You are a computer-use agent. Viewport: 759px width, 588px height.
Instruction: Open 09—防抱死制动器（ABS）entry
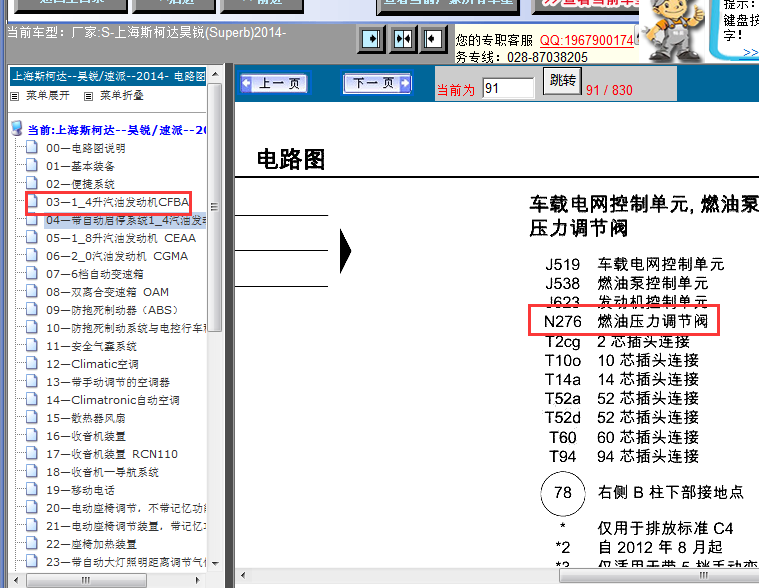112,310
